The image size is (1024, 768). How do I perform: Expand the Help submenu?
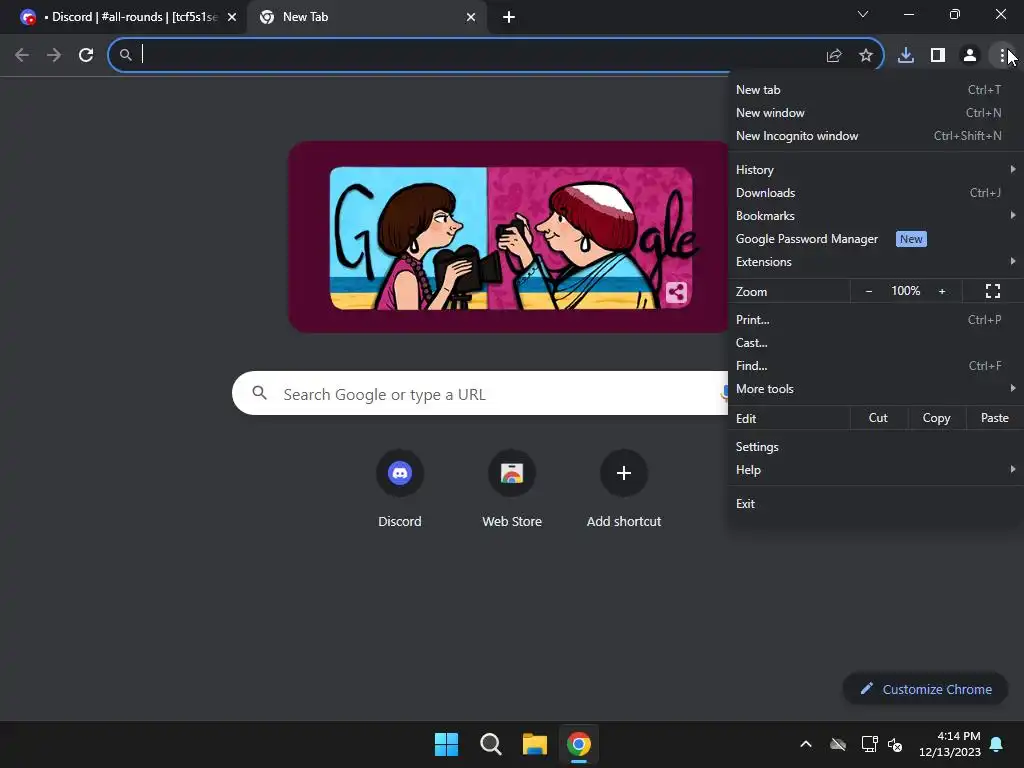875,470
